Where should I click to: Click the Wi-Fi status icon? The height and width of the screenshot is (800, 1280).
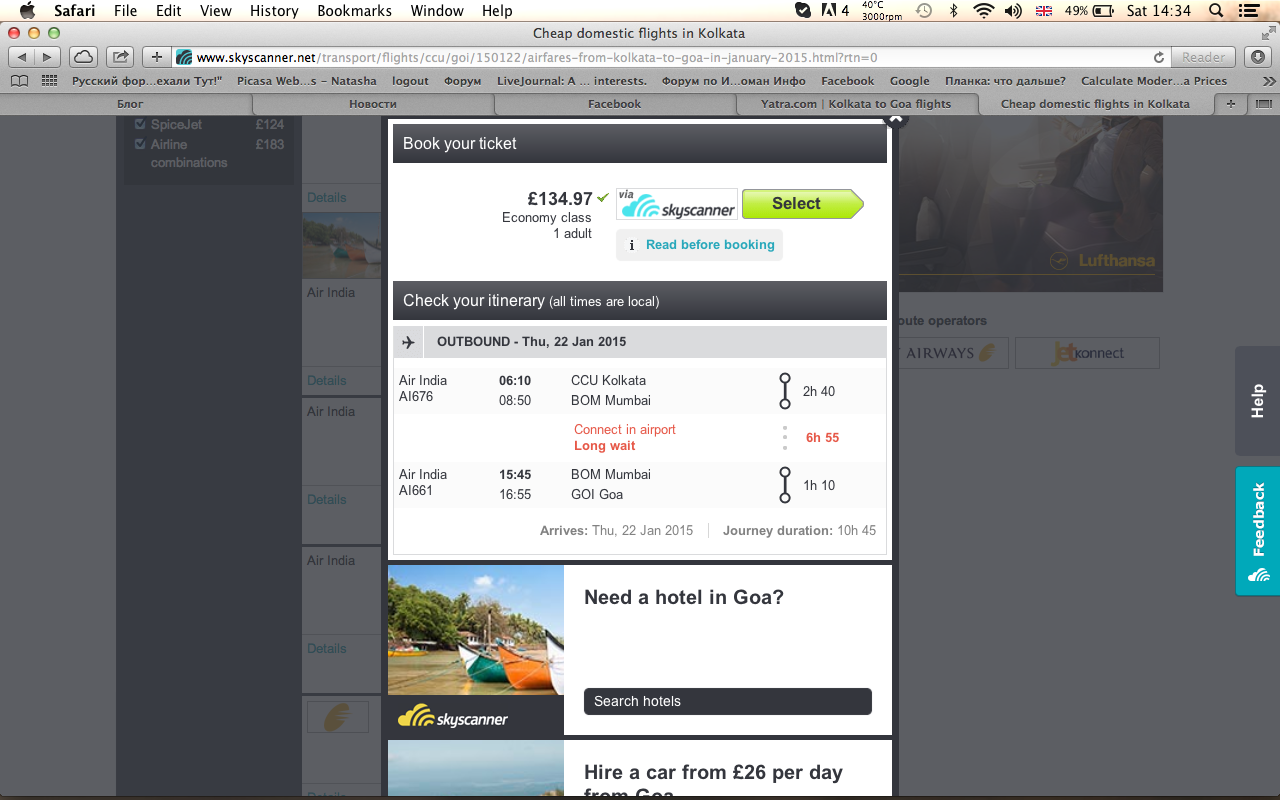tap(984, 11)
